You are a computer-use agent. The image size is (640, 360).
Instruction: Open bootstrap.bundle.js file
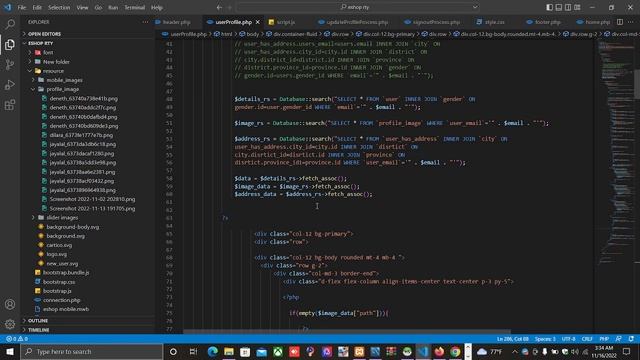(66, 273)
